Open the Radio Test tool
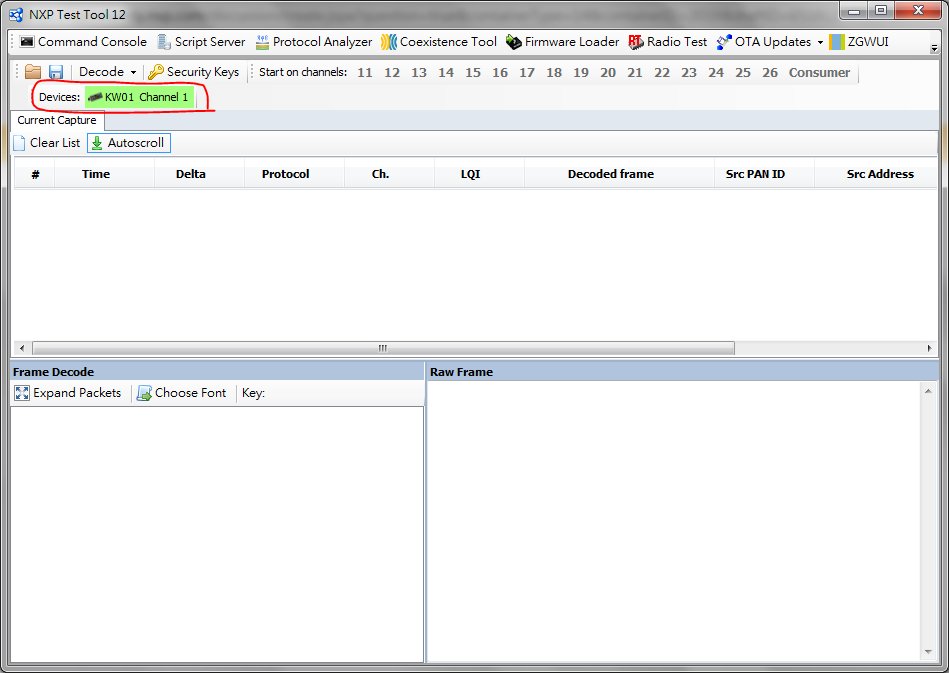949x673 pixels. pos(668,42)
